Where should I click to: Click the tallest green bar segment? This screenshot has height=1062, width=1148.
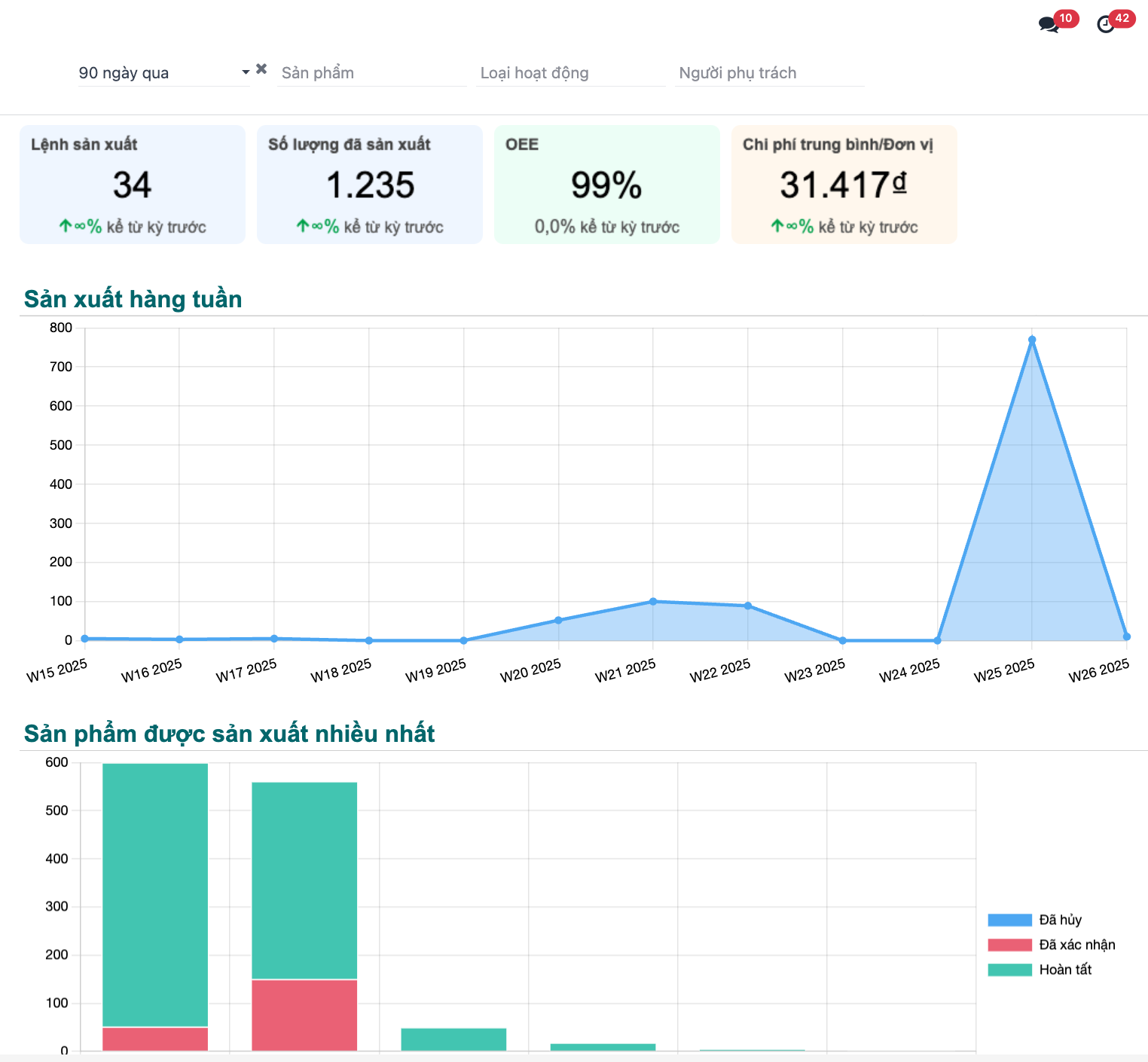[155, 895]
